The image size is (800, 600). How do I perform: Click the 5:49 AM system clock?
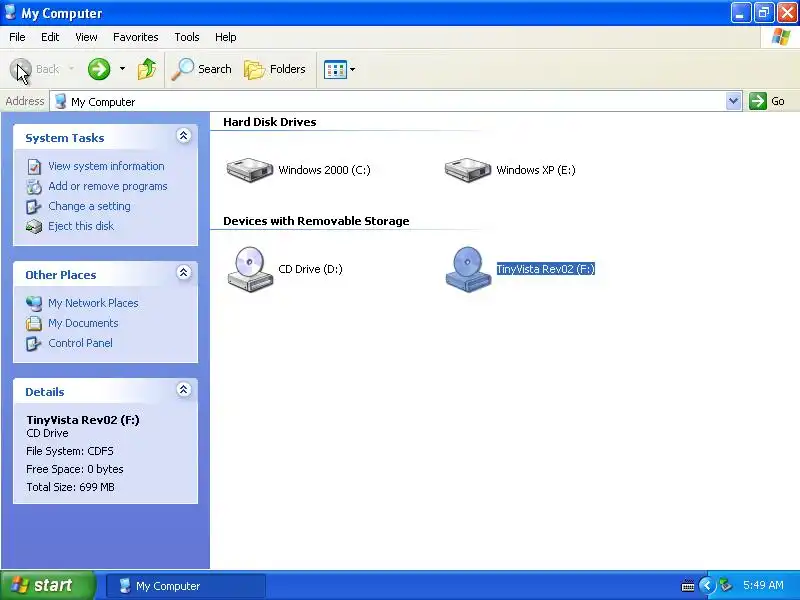click(x=763, y=585)
